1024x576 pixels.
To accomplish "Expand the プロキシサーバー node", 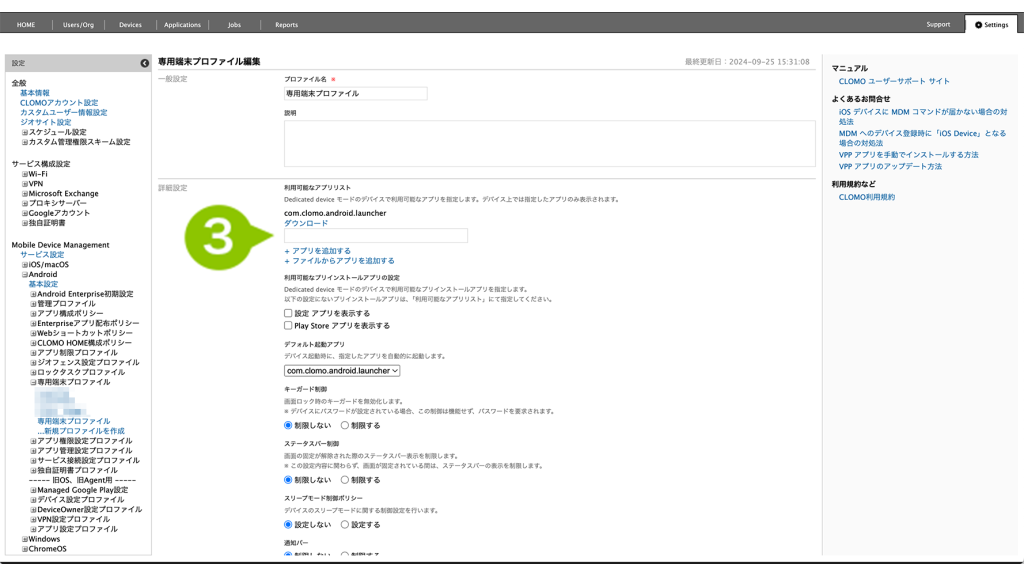I will click(25, 204).
